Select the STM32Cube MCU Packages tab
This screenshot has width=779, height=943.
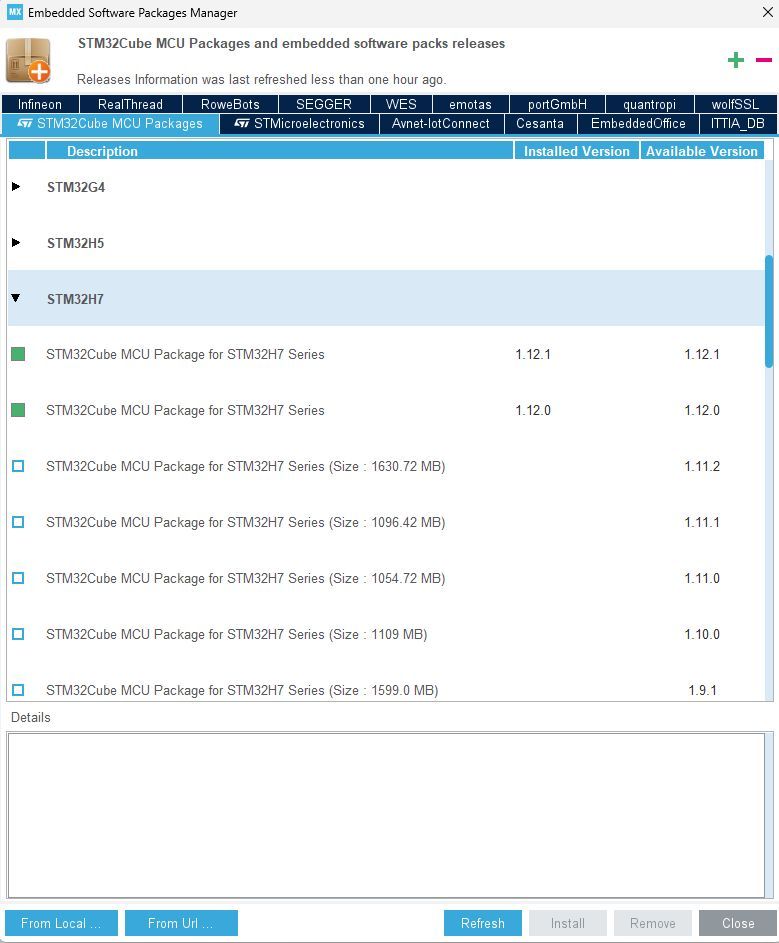[111, 123]
